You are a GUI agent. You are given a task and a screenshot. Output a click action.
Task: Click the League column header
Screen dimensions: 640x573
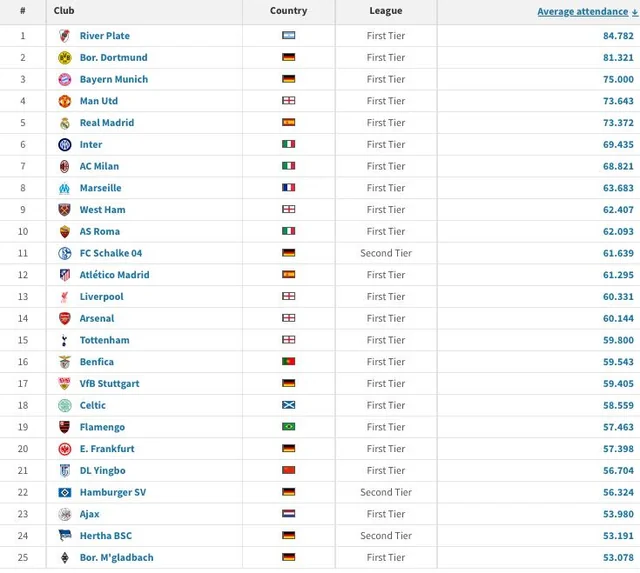click(x=385, y=11)
